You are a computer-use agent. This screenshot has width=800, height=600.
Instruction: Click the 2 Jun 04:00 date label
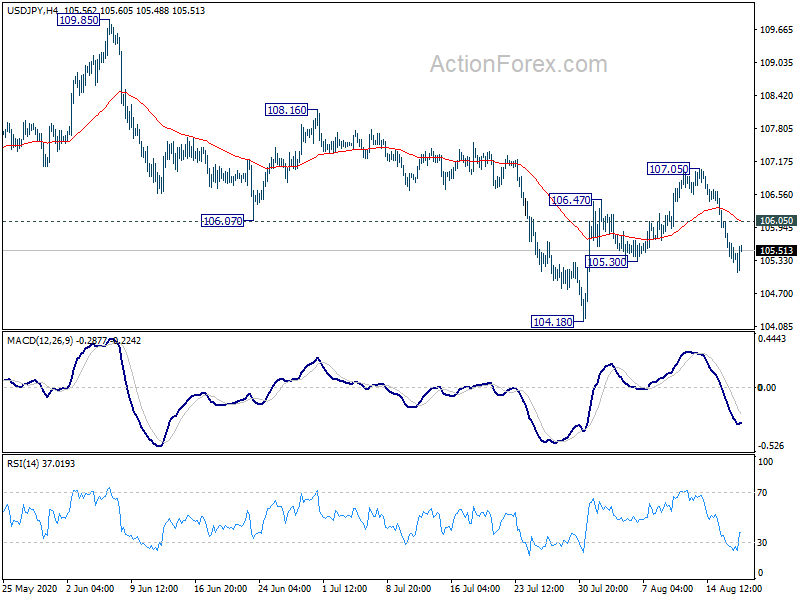[x=90, y=588]
